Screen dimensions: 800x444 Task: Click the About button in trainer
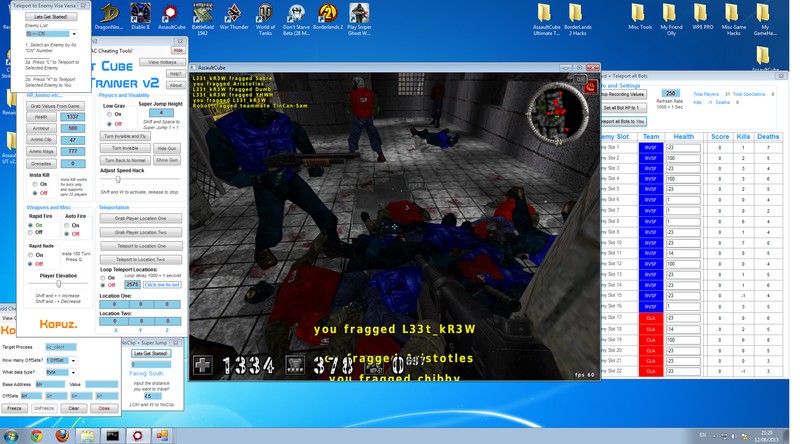pyautogui.click(x=176, y=85)
